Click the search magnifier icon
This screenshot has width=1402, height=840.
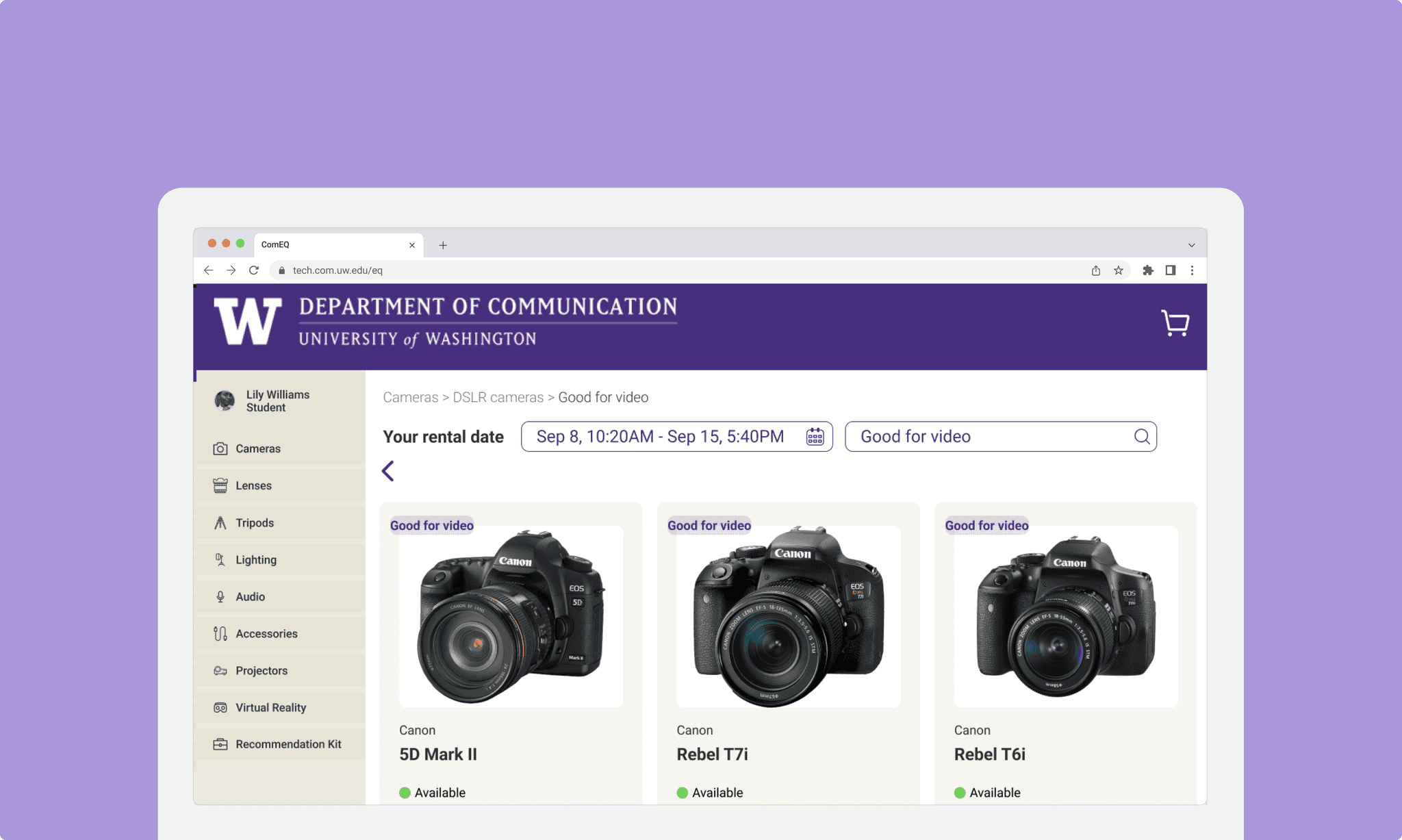(x=1141, y=437)
